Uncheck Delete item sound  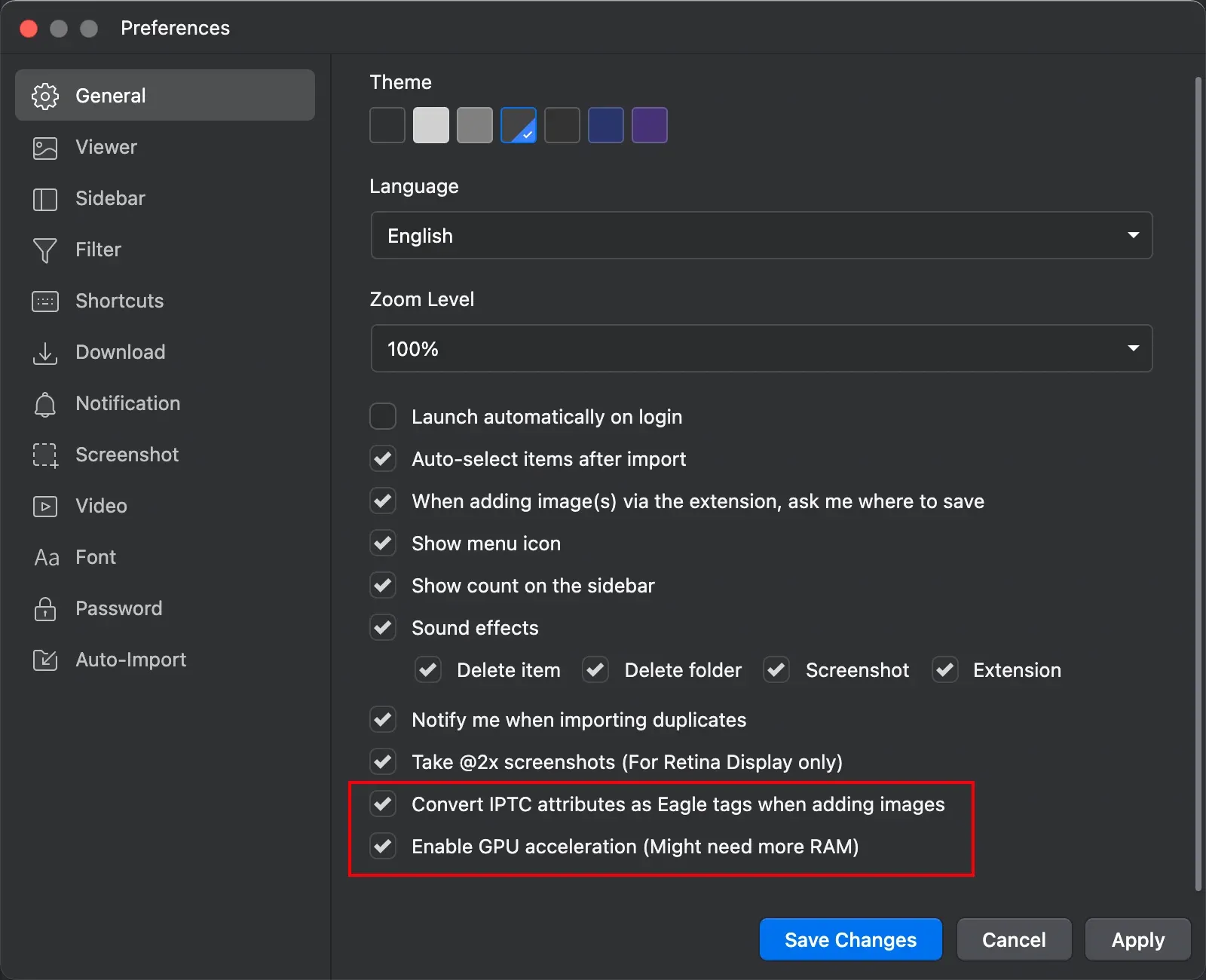click(428, 669)
